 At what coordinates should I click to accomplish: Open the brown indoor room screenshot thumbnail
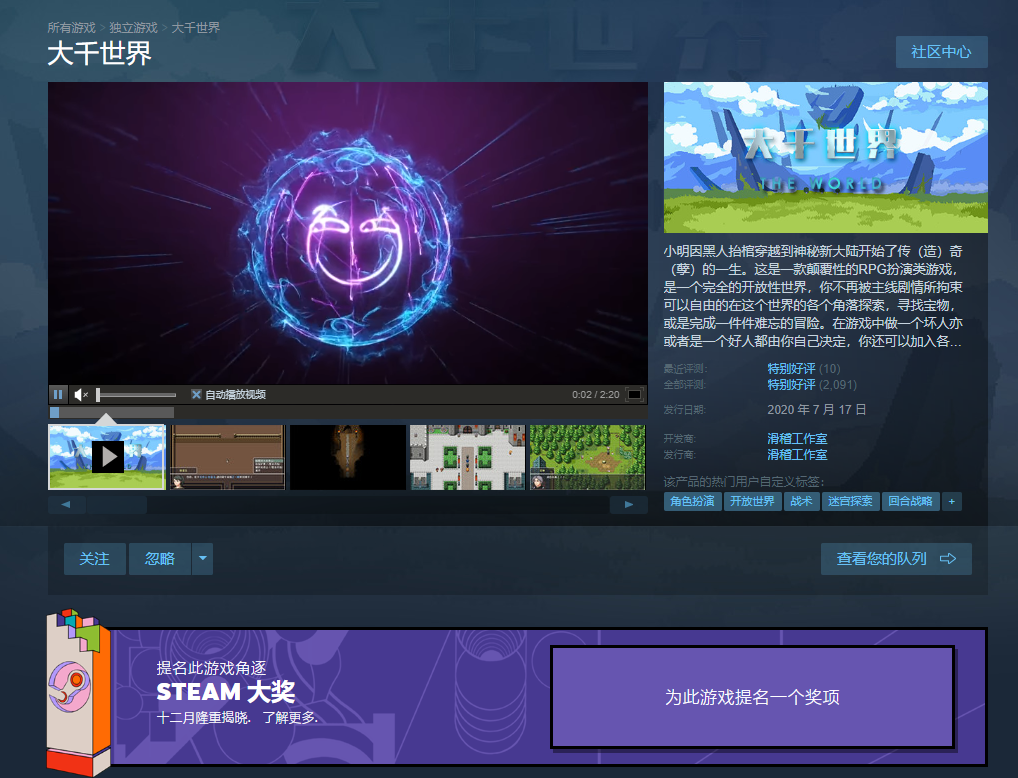[x=227, y=457]
